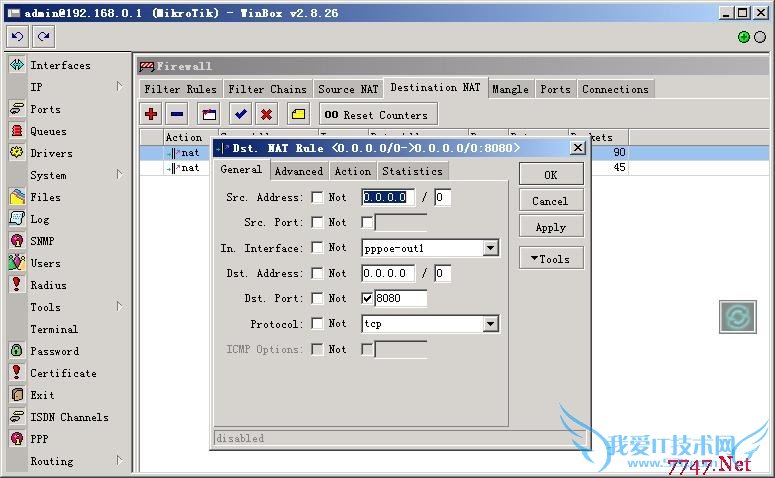Click the yellow comment icon in firewall toolbar
Screen dimensions: 775x478
click(298, 114)
